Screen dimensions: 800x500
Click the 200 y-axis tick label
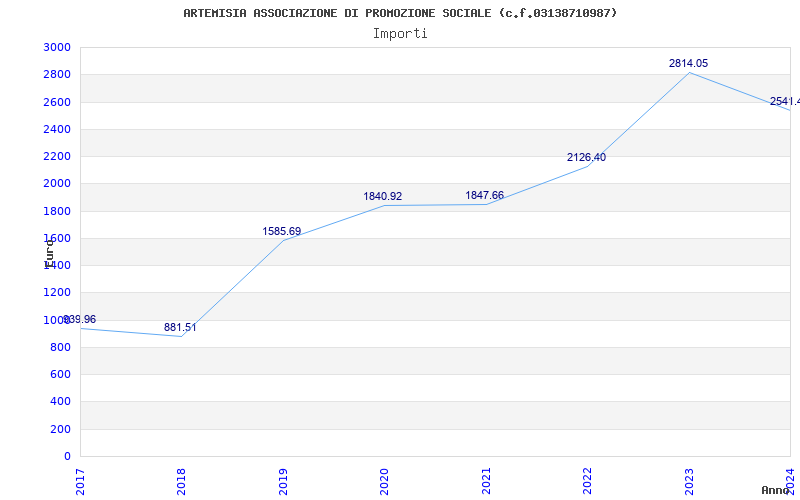(x=60, y=429)
